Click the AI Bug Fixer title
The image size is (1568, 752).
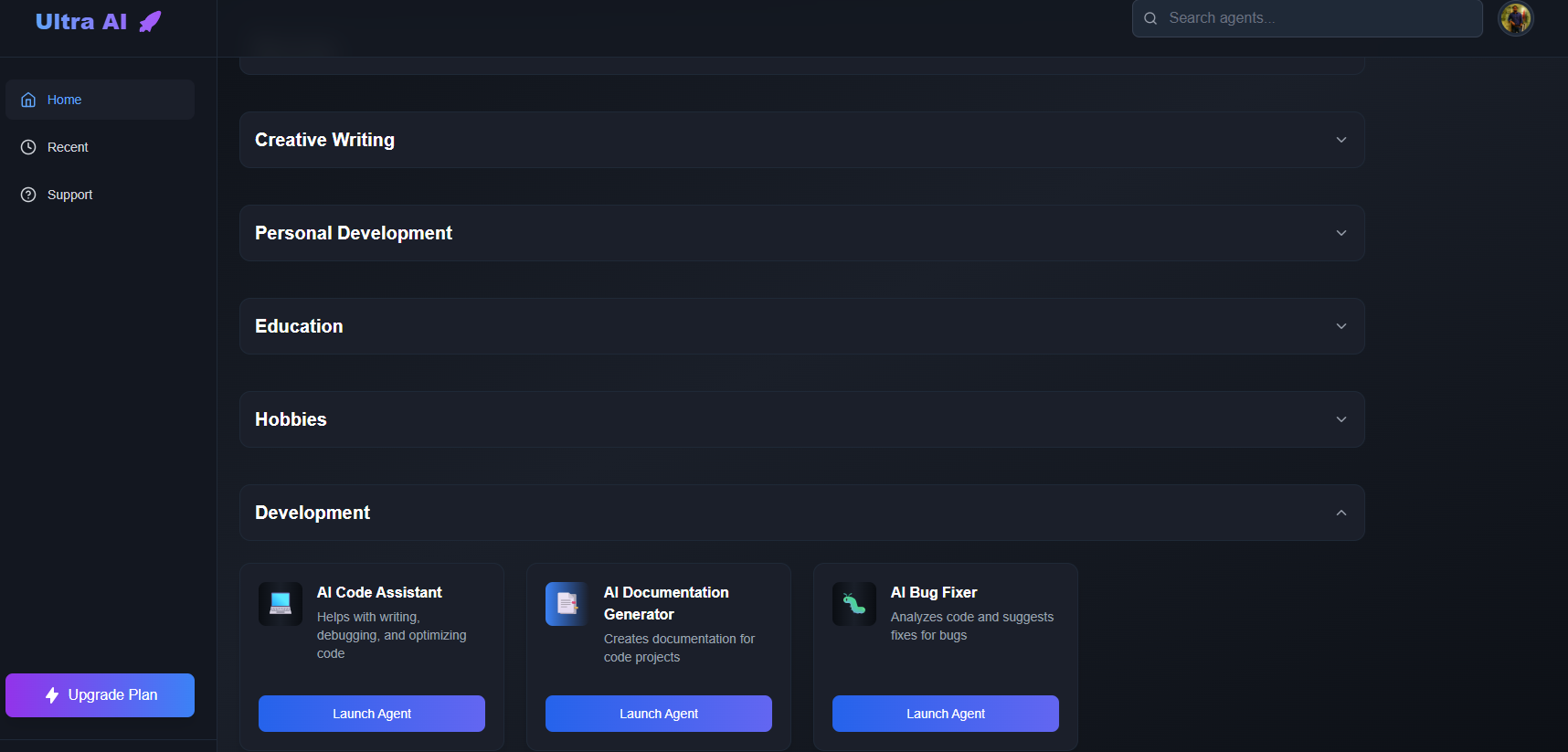point(934,592)
